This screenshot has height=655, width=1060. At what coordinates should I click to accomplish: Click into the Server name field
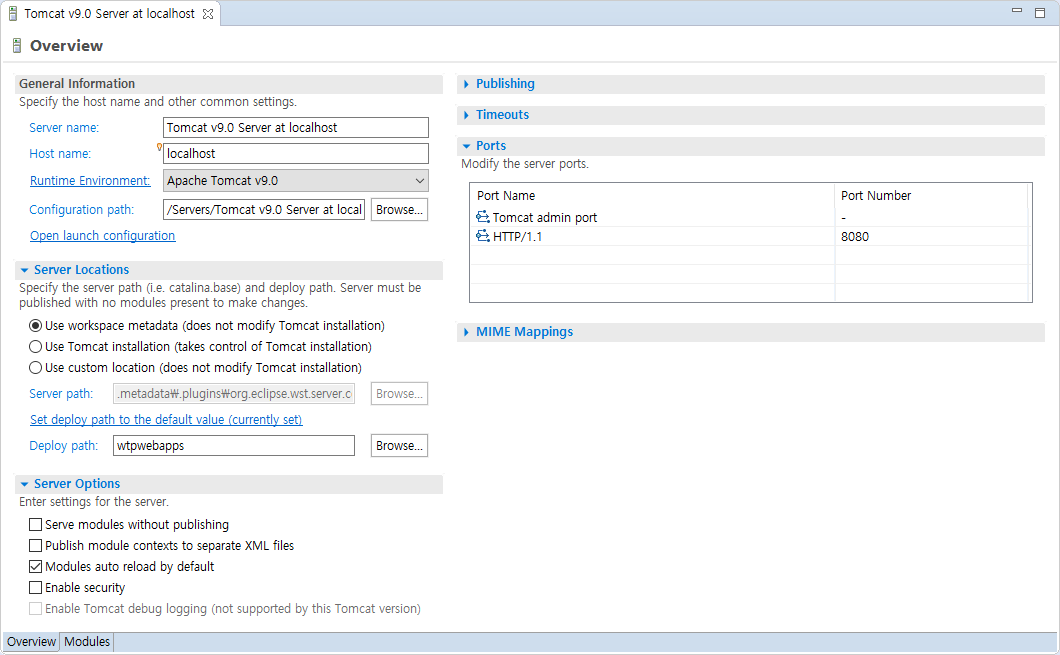pyautogui.click(x=295, y=127)
